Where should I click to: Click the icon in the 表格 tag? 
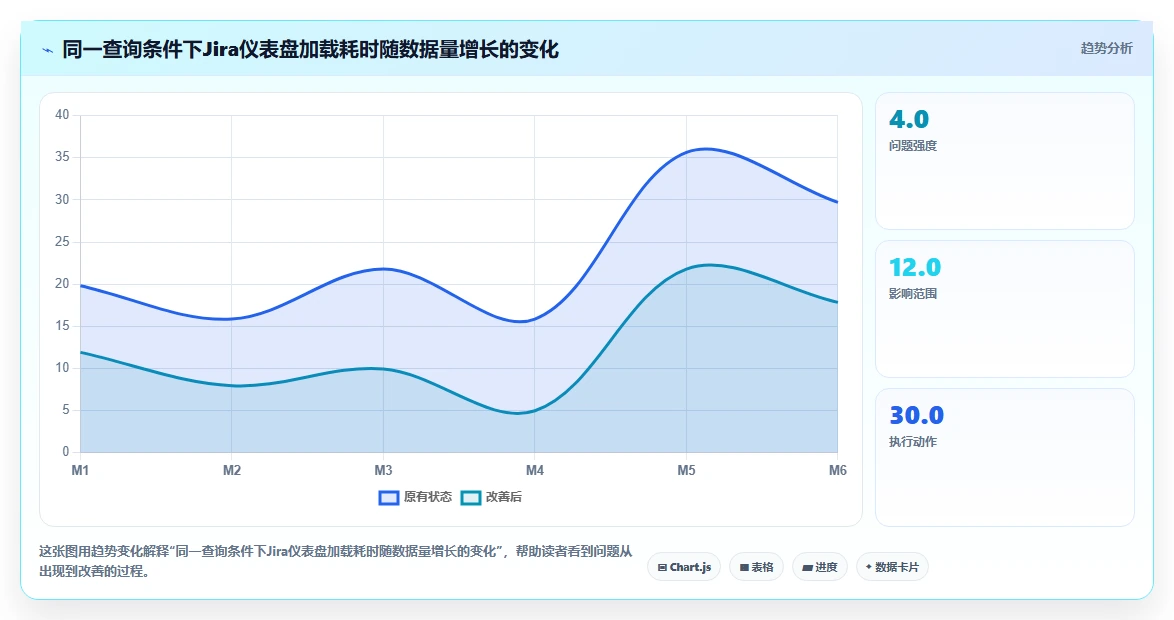[x=744, y=568]
